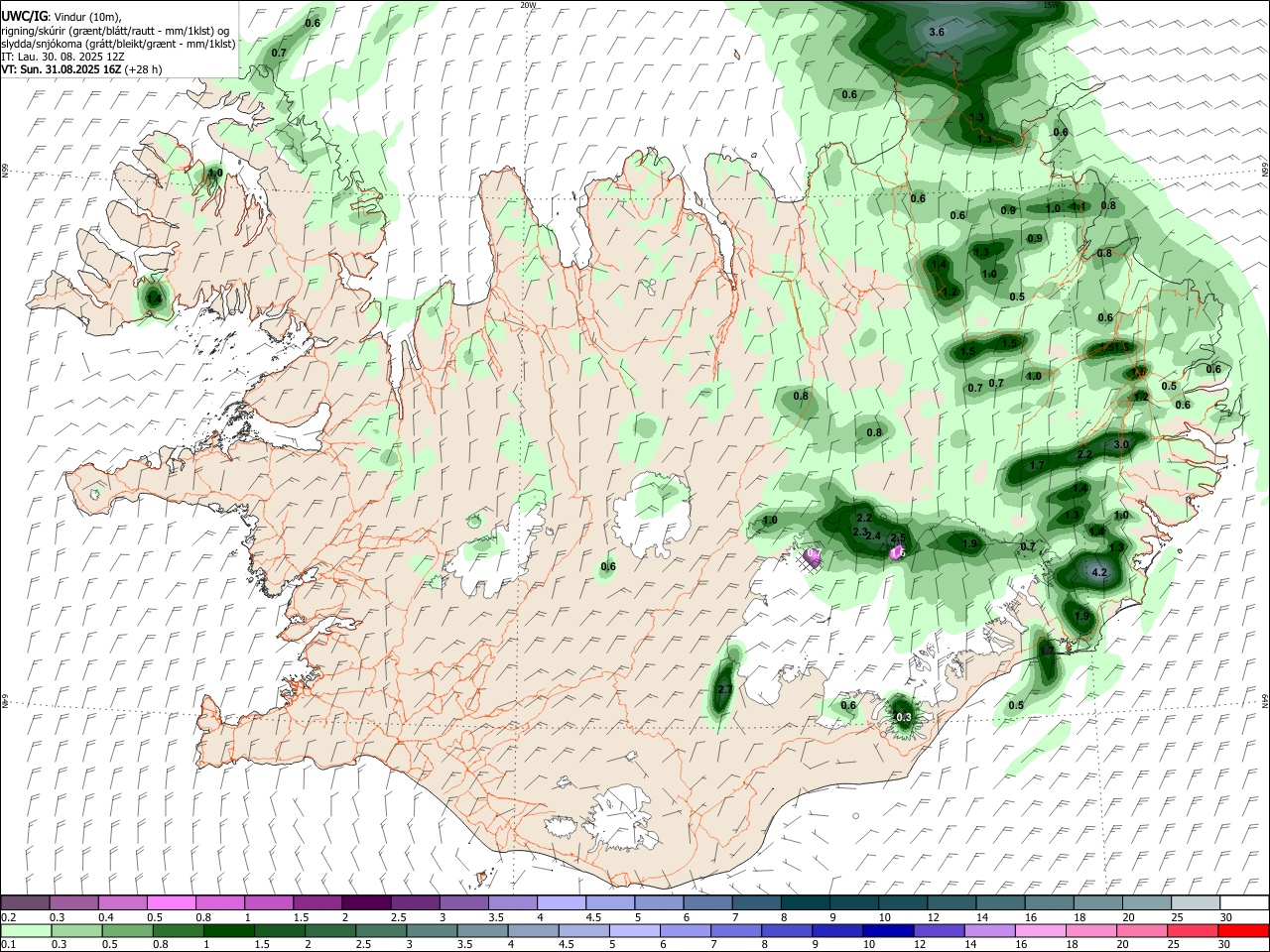The height and width of the screenshot is (952, 1270).
Task: Pick the crimson 25 mm rain swatch
Action: (1191, 931)
